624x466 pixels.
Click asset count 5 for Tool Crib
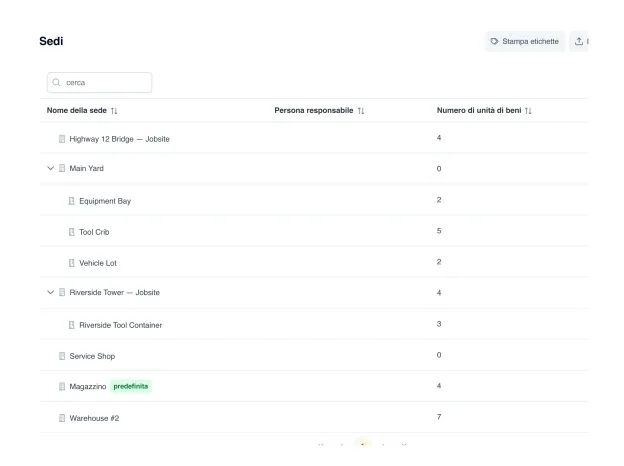[439, 231]
